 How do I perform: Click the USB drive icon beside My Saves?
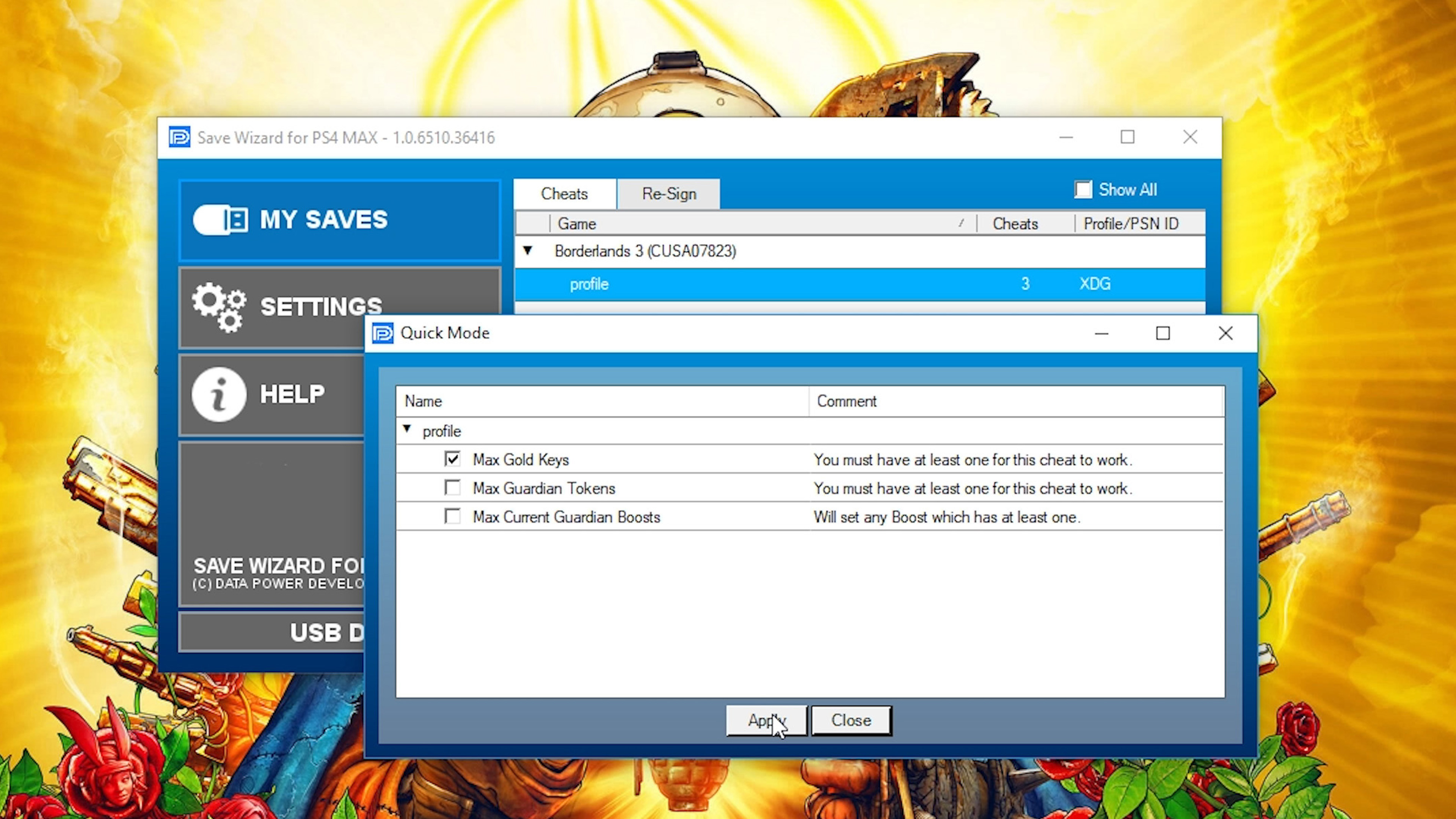[220, 220]
